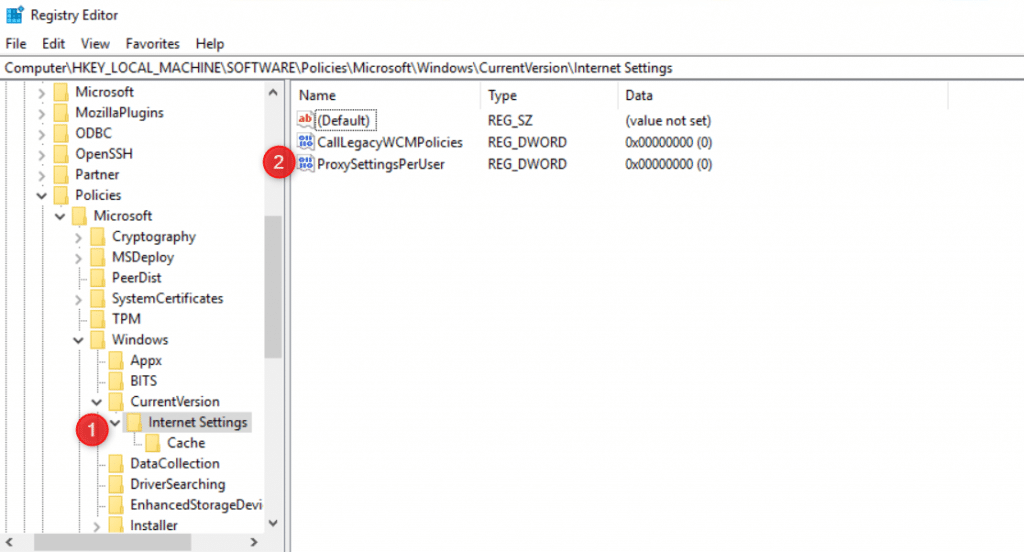Click the CurrentVersion folder icon
Screen dimensions: 1024x552
click(116, 401)
